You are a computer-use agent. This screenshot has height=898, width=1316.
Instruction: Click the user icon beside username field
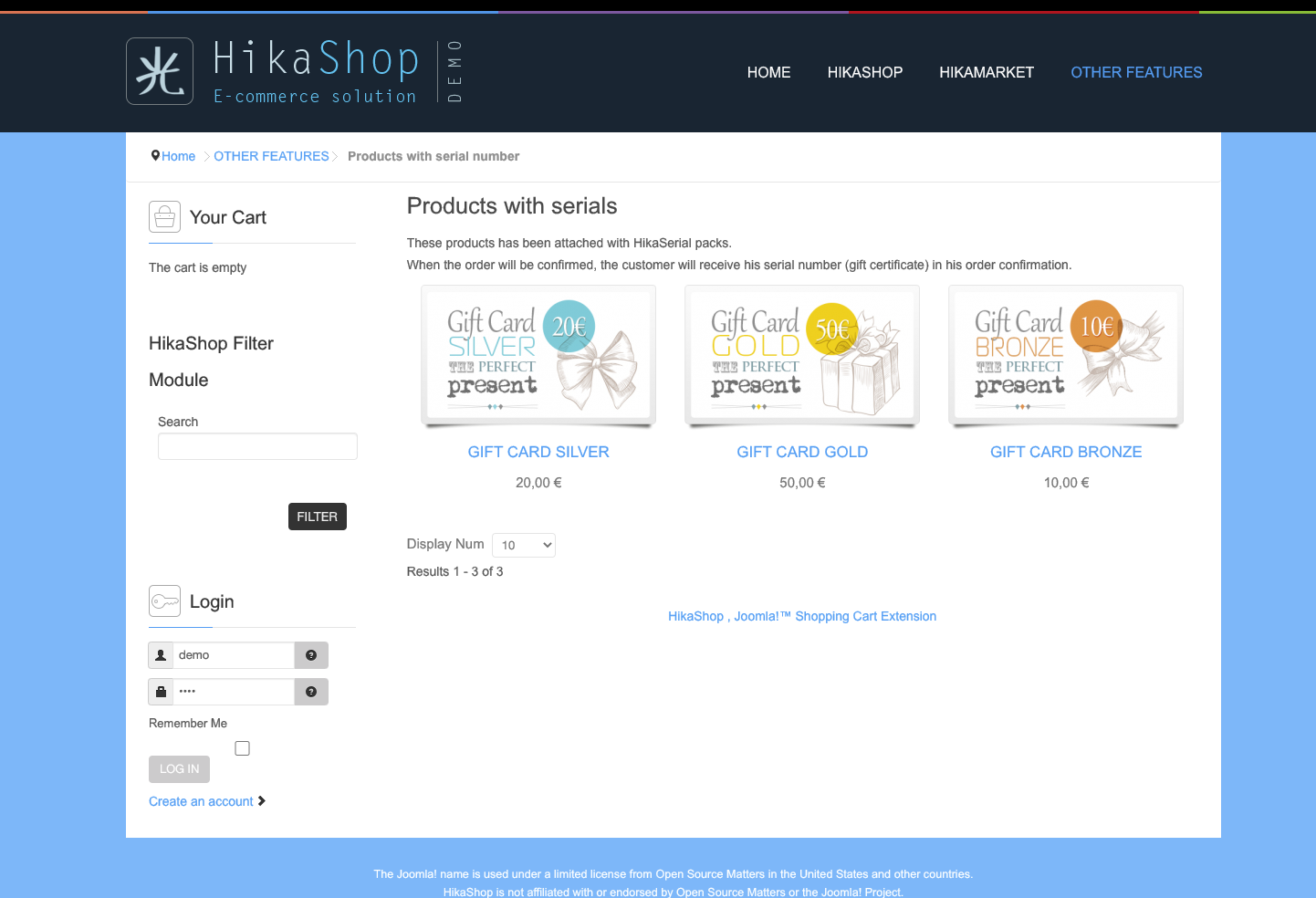tap(161, 655)
